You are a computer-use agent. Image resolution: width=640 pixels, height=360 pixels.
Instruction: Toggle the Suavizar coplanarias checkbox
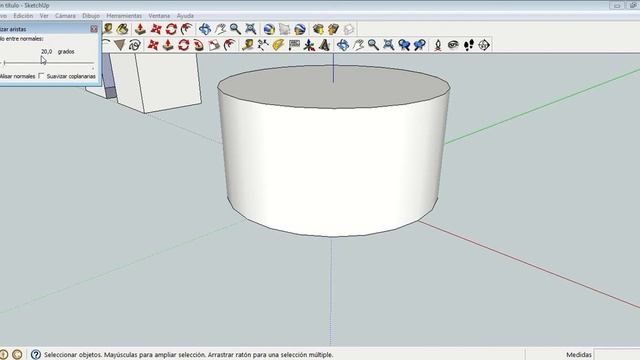41,76
